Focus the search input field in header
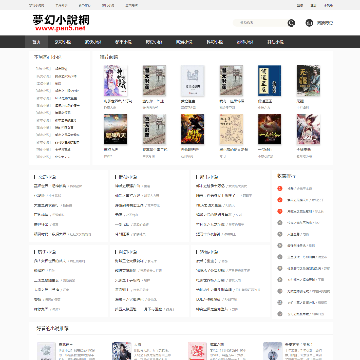 [x=260, y=23]
